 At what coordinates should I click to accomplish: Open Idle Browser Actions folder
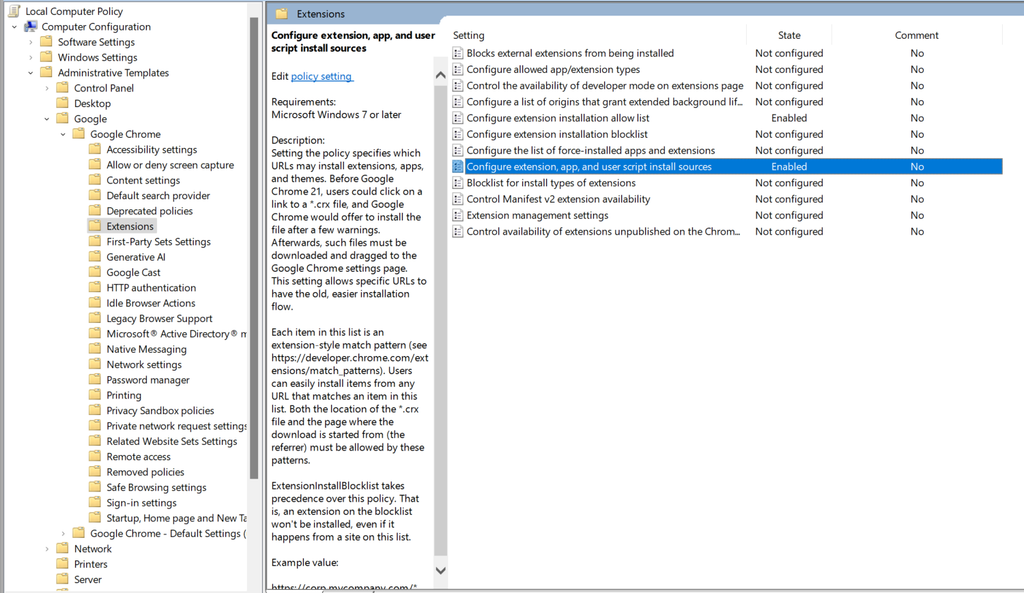[x=151, y=303]
